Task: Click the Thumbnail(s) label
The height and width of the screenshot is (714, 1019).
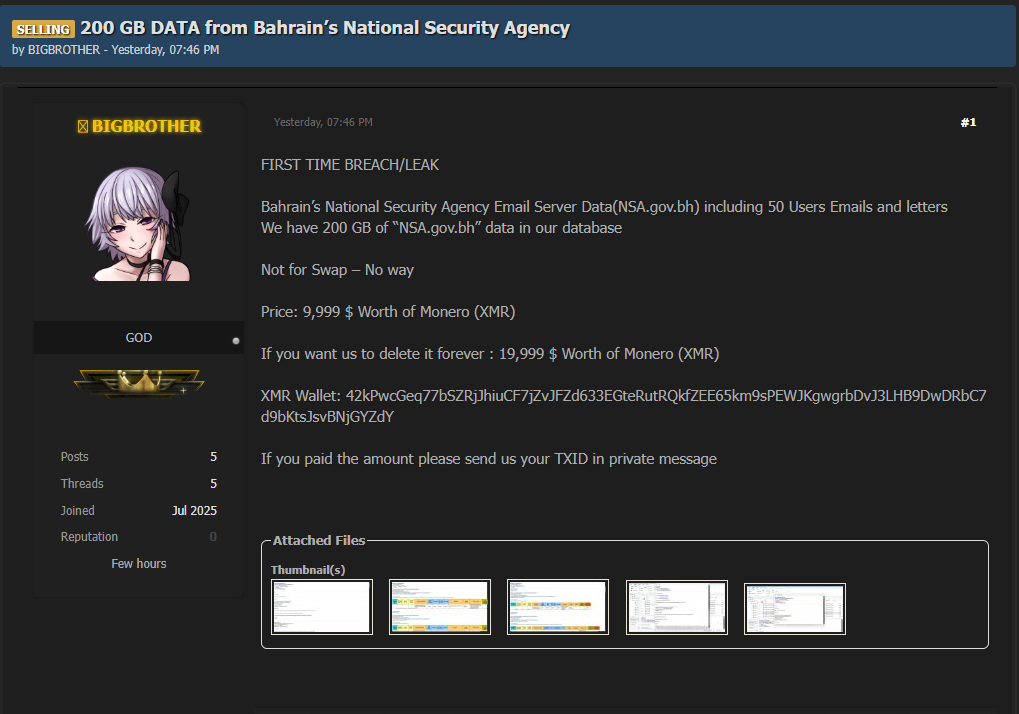Action: click(x=308, y=570)
